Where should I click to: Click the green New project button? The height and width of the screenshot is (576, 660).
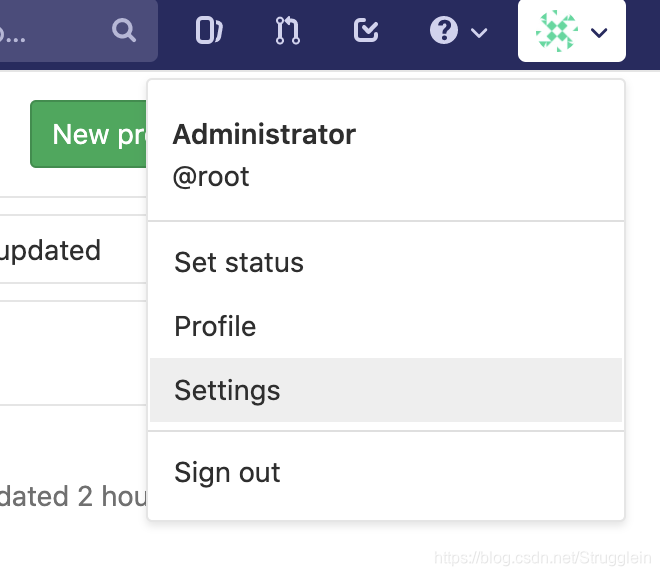[88, 134]
